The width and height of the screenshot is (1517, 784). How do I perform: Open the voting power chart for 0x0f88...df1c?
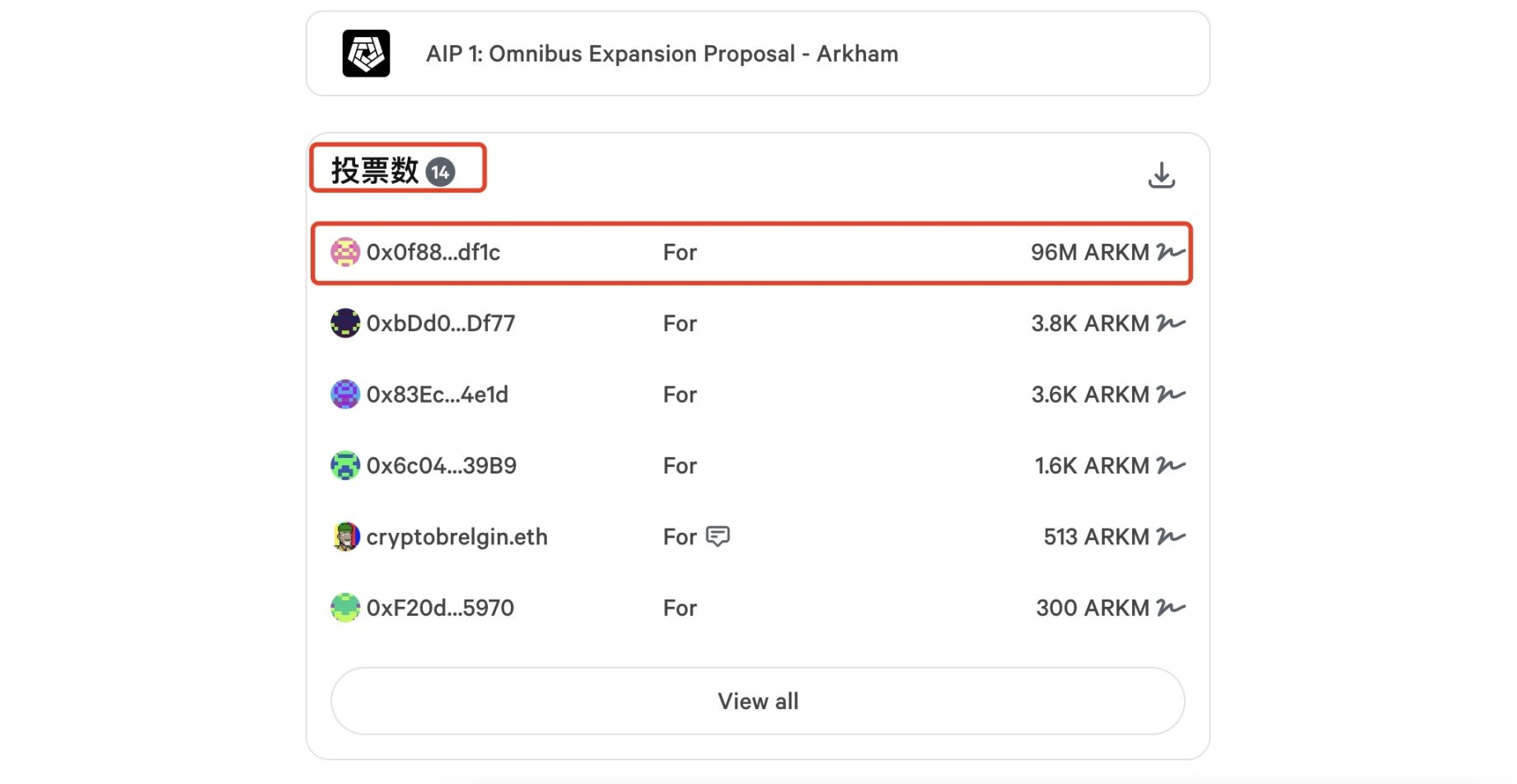pyautogui.click(x=1169, y=253)
